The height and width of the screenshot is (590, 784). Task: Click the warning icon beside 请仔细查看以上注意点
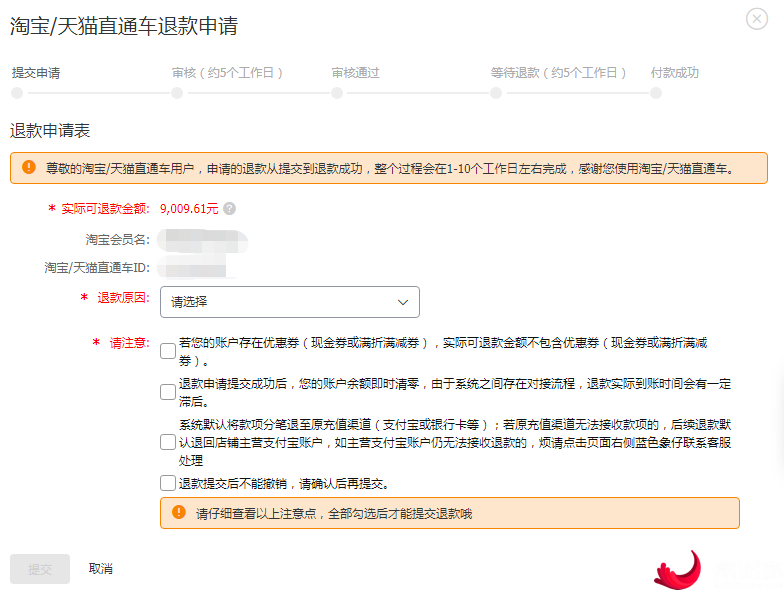point(178,512)
